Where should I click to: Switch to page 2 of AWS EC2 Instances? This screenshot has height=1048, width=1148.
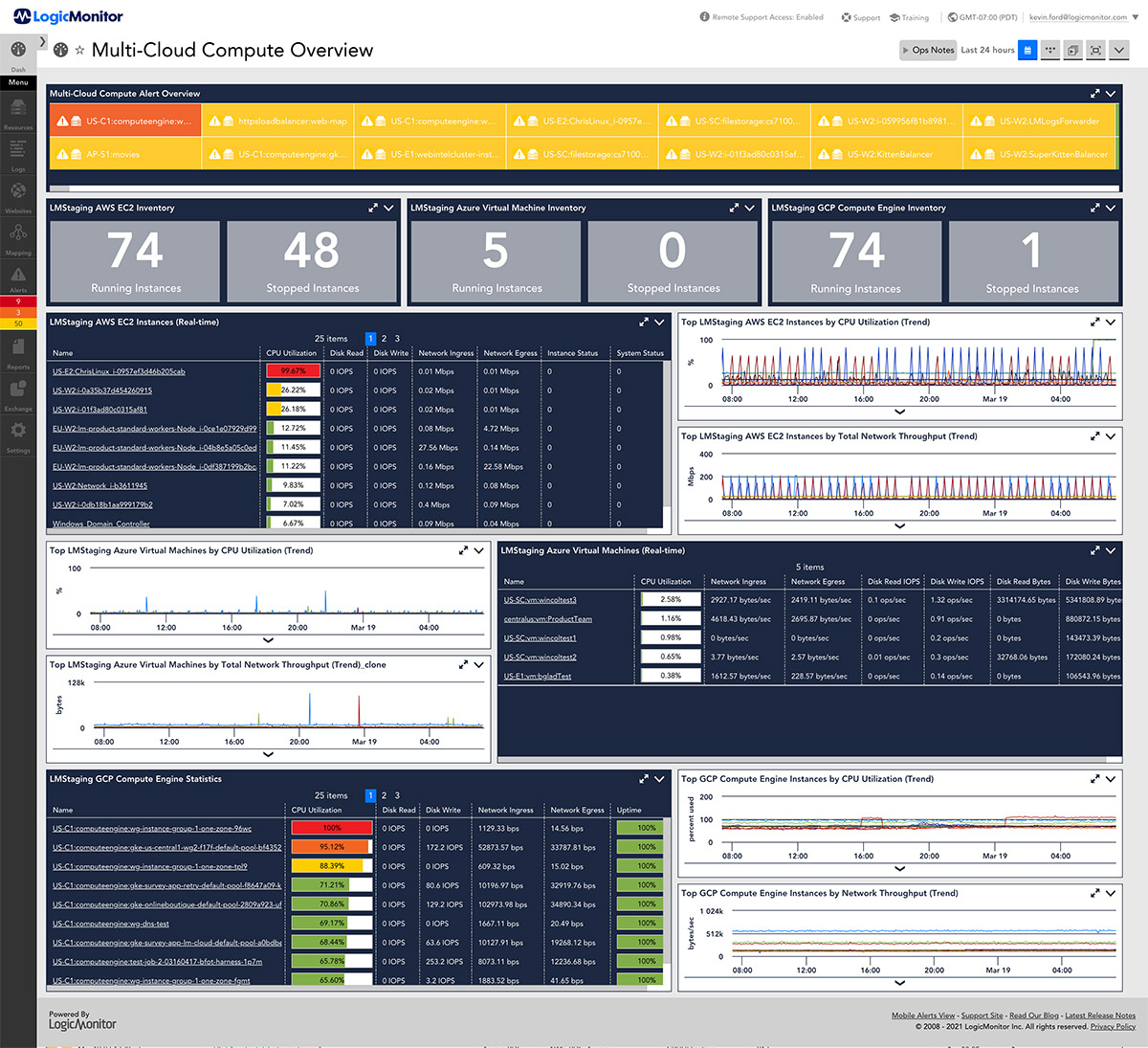(x=383, y=338)
